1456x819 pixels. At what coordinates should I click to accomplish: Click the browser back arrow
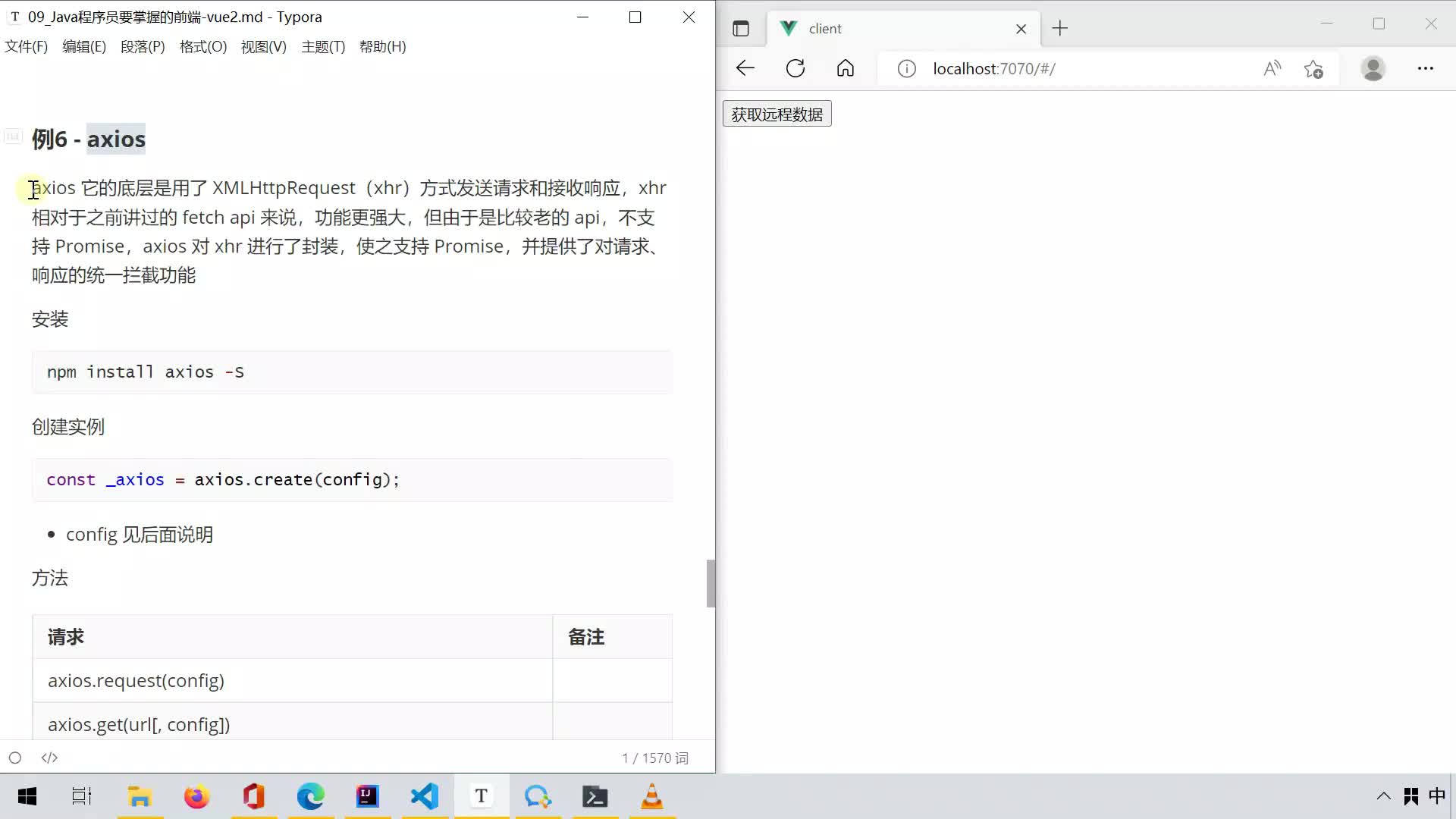point(745,69)
